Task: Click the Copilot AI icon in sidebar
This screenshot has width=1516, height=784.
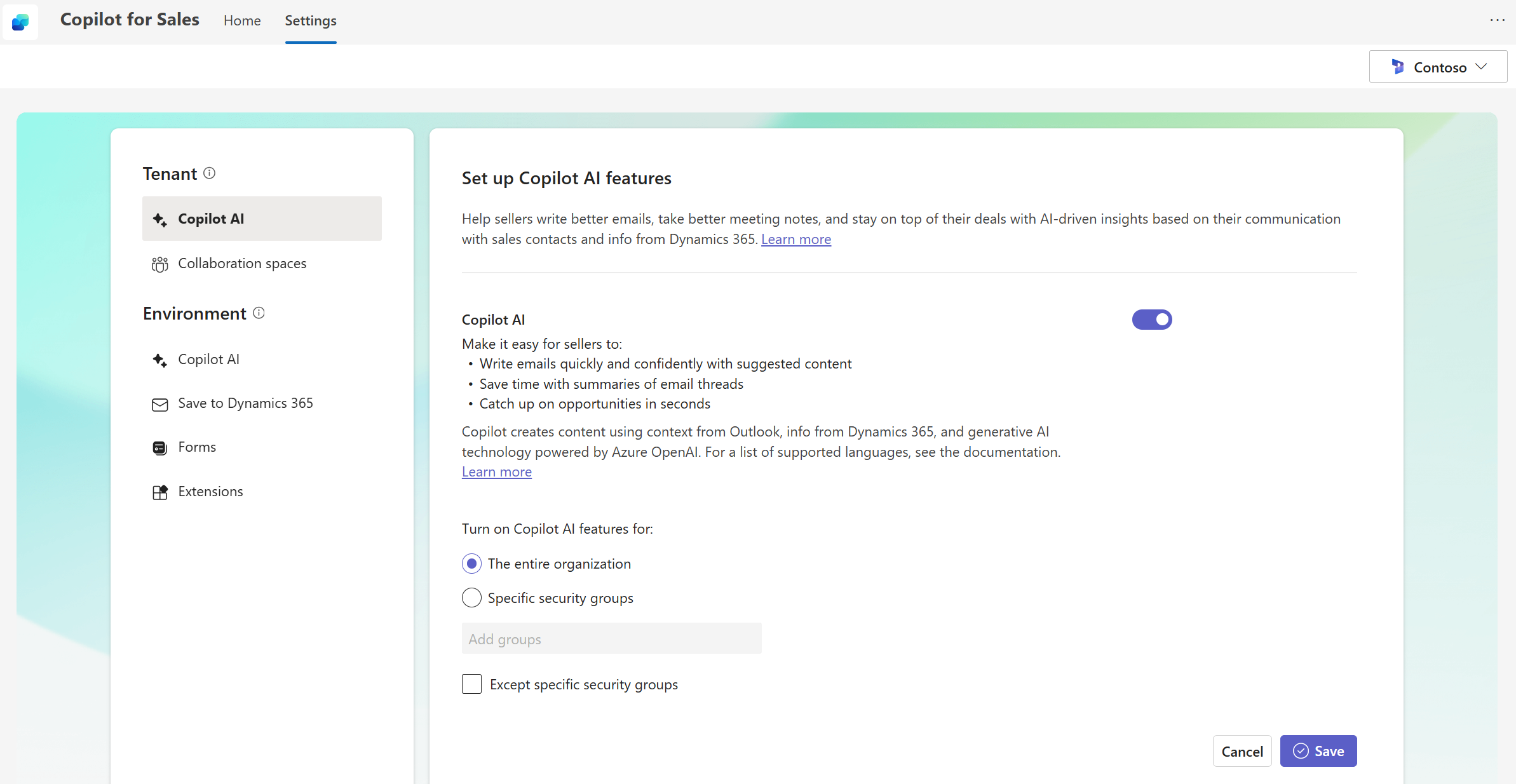Action: [x=159, y=219]
